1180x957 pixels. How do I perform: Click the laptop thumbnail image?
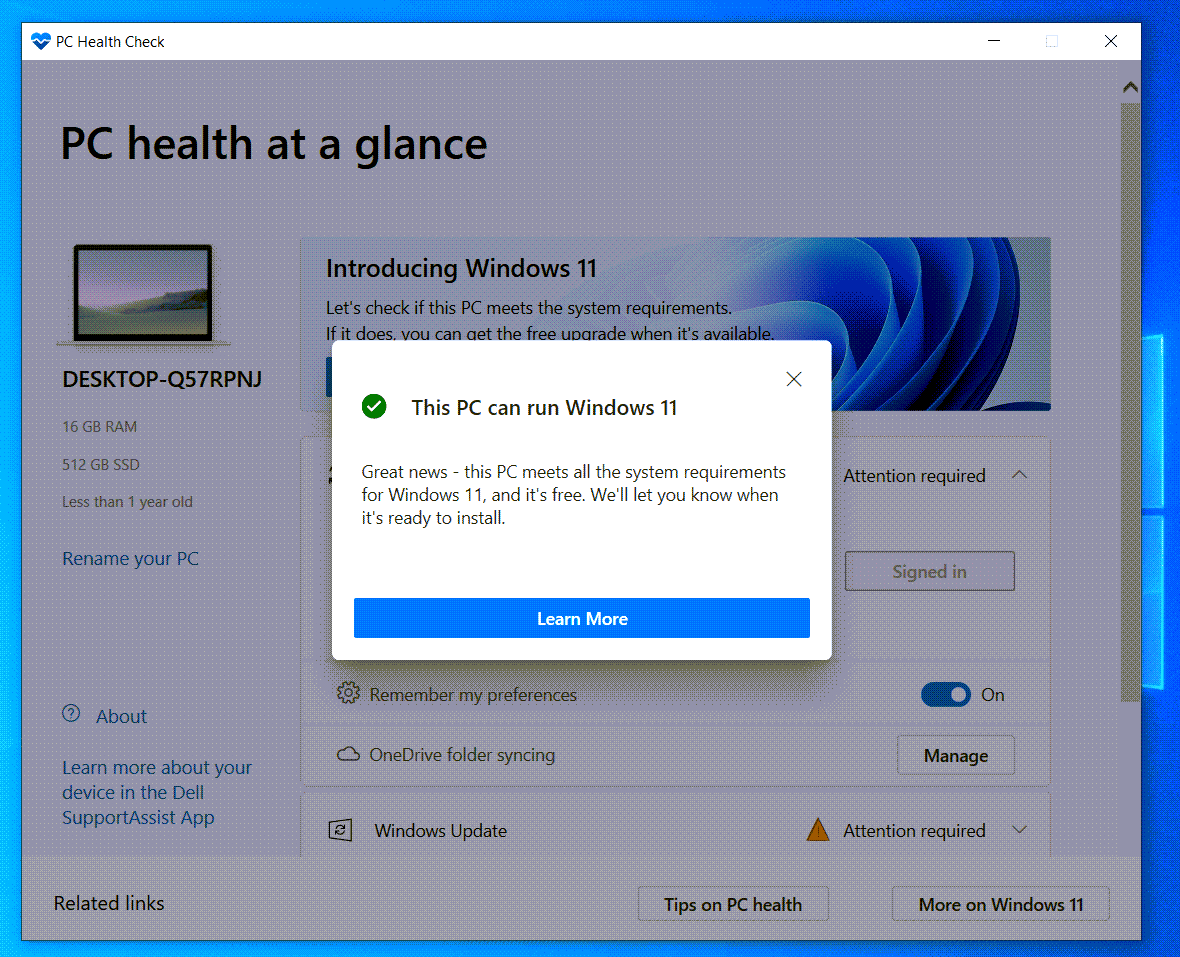[143, 294]
